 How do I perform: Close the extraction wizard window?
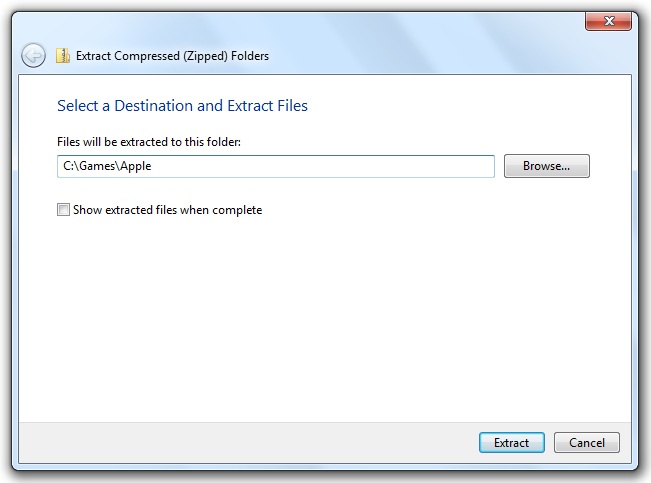coord(606,22)
